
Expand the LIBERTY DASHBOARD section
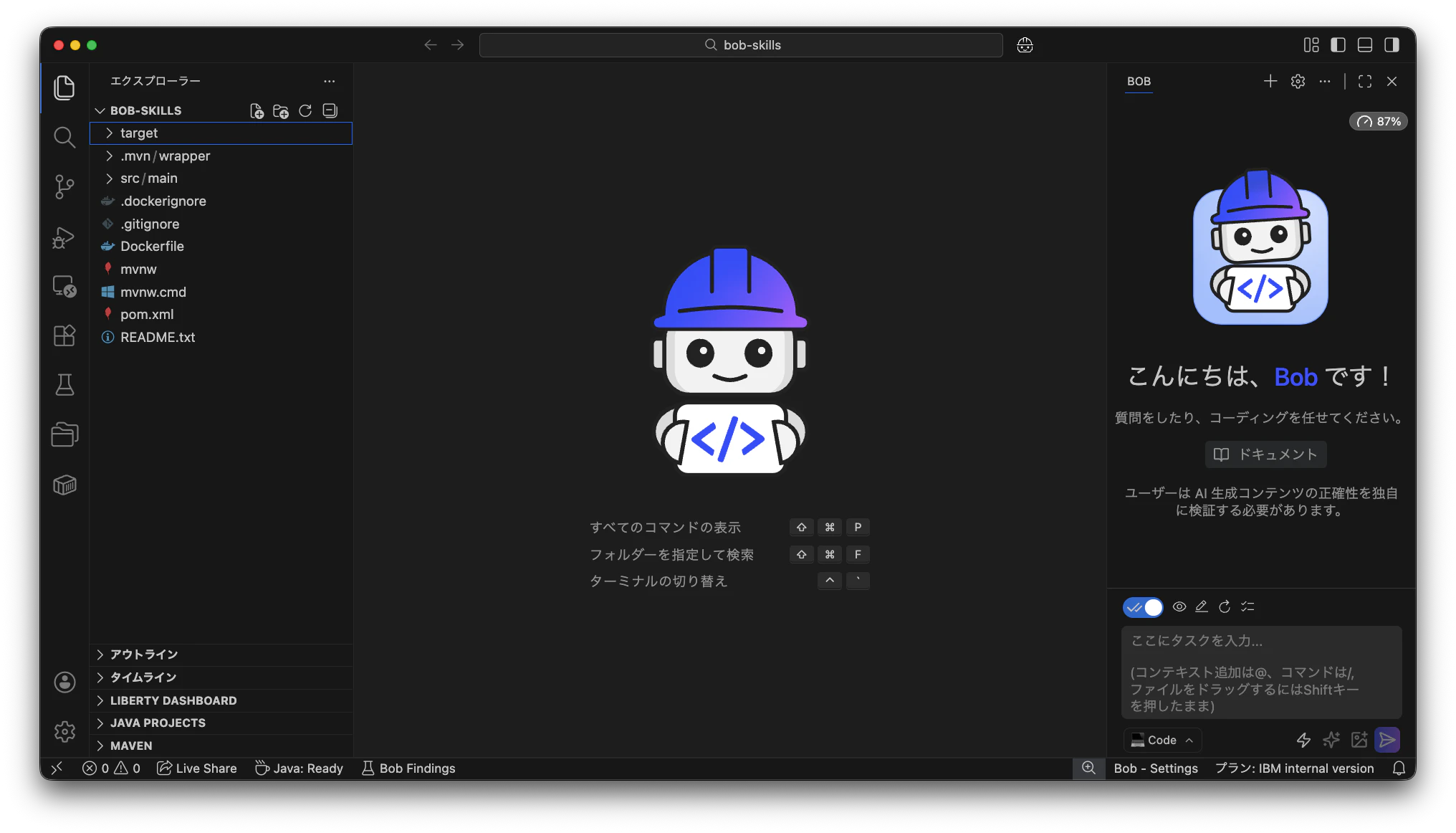(x=173, y=700)
